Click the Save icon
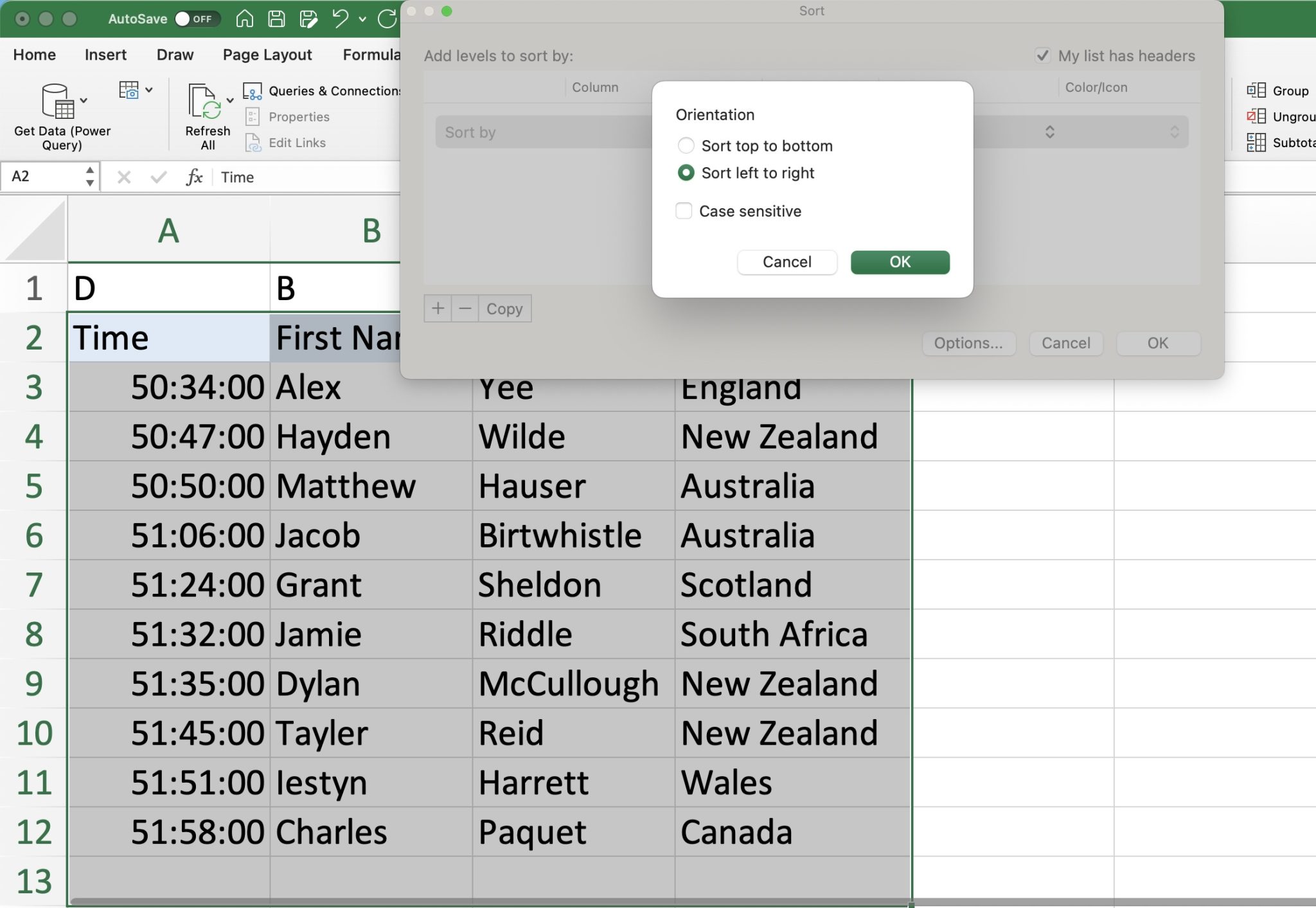1316x908 pixels. click(x=276, y=19)
